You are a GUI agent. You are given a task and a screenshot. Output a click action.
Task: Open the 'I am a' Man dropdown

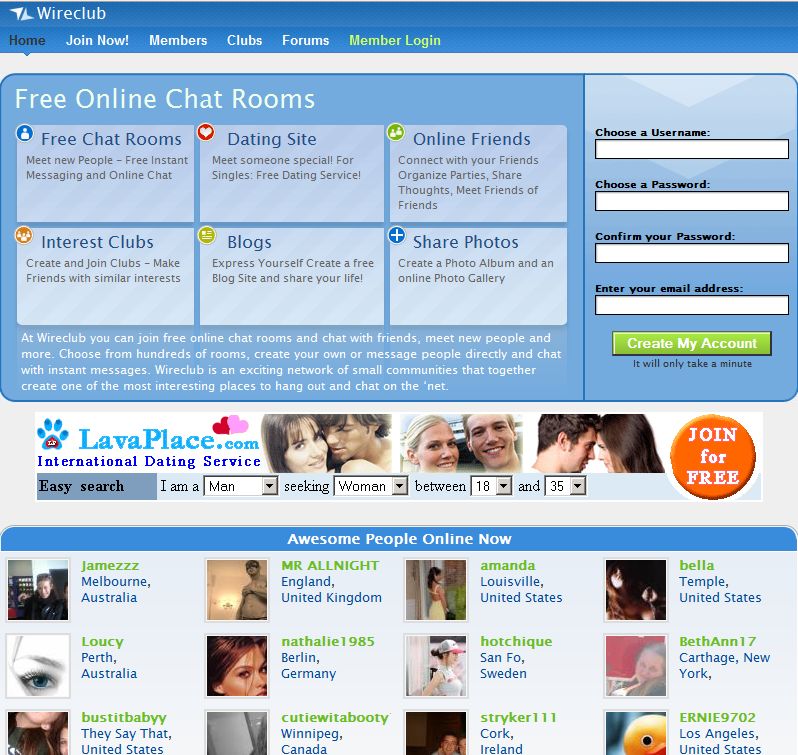pos(241,486)
